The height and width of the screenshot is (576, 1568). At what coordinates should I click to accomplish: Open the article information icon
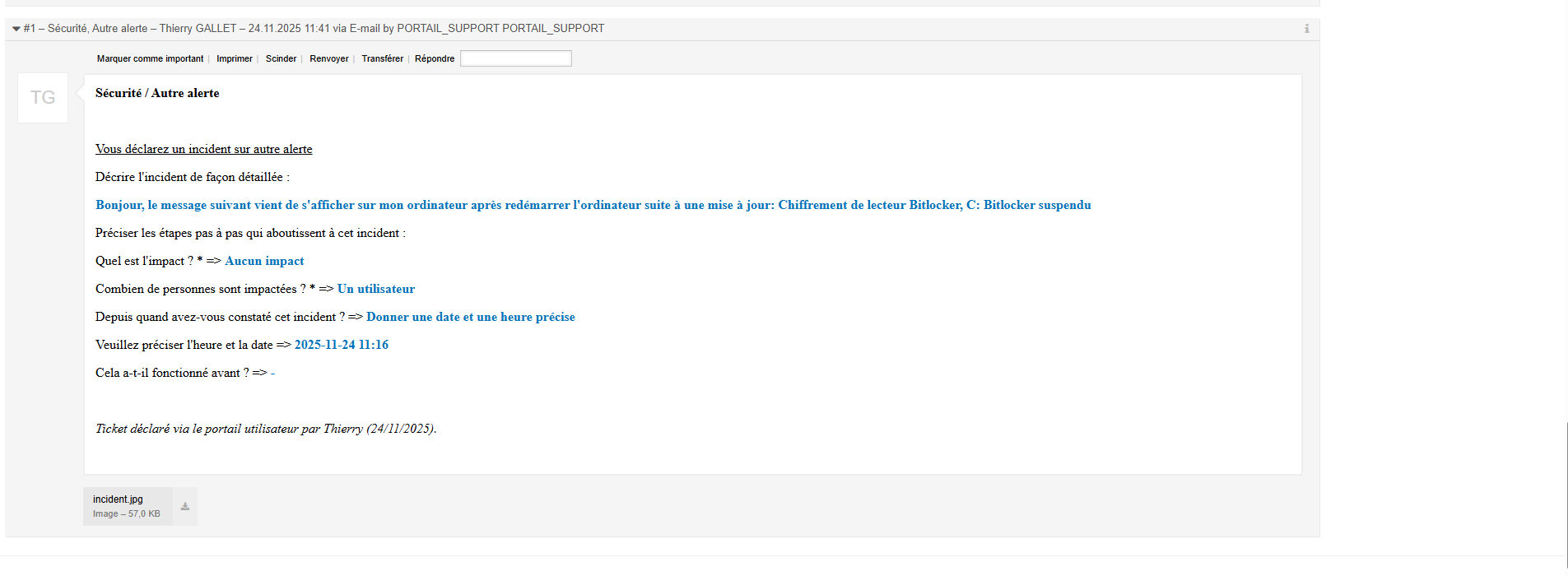[x=1306, y=29]
